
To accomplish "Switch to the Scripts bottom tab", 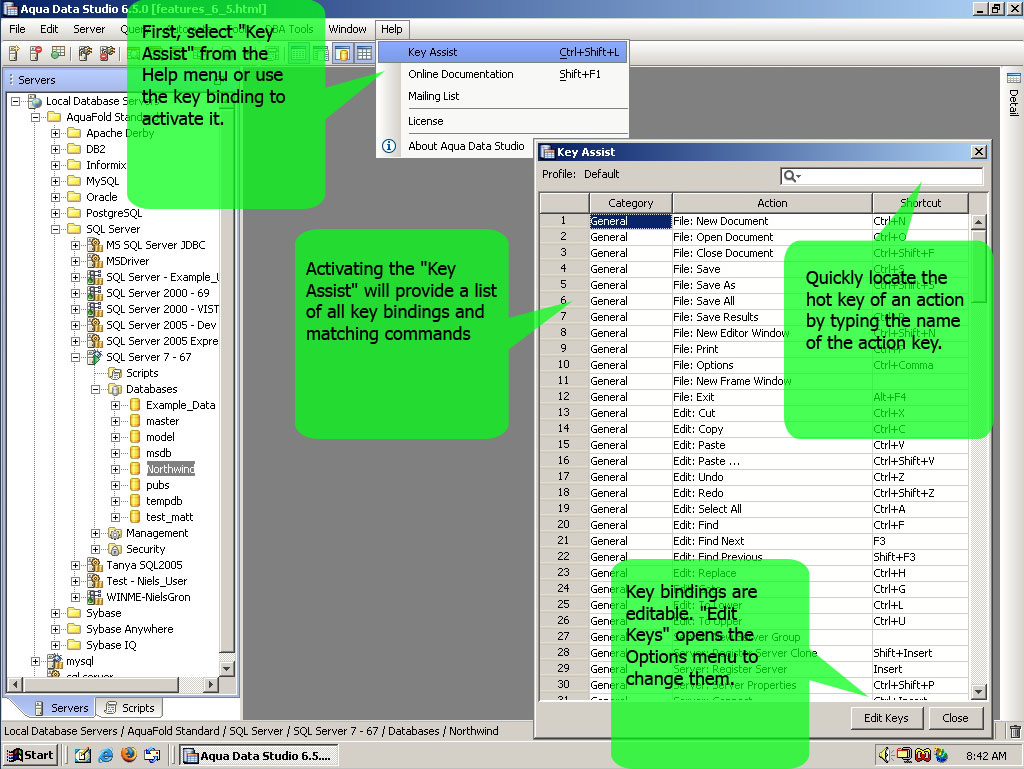I will [x=130, y=708].
